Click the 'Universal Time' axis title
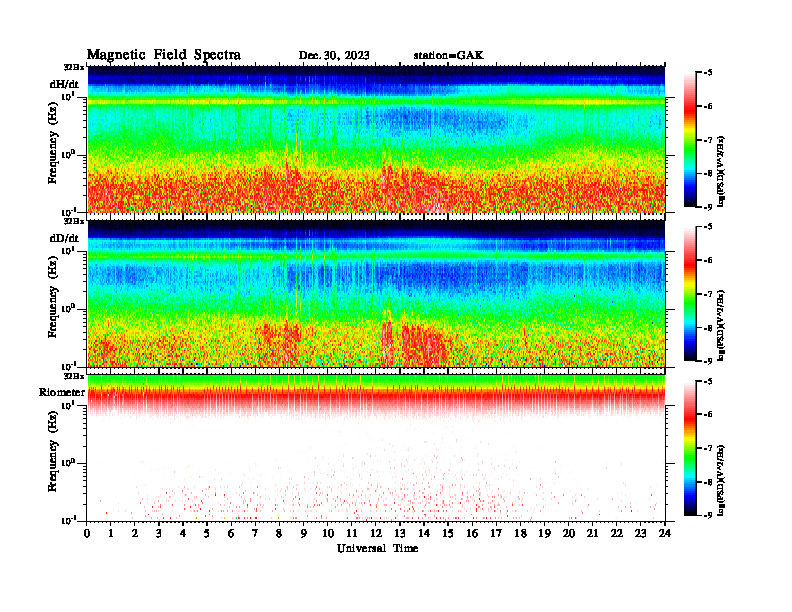This screenshot has height=612, width=792. [378, 548]
